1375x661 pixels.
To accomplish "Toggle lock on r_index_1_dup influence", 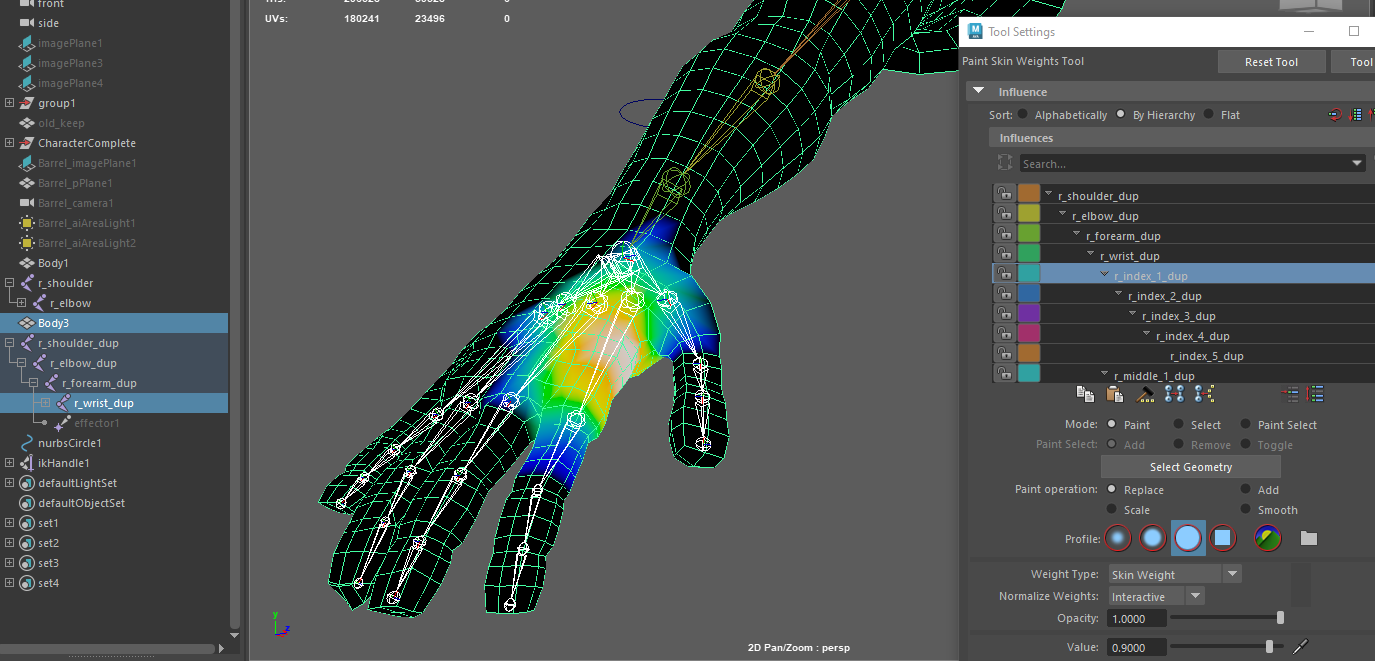I will click(x=1003, y=274).
